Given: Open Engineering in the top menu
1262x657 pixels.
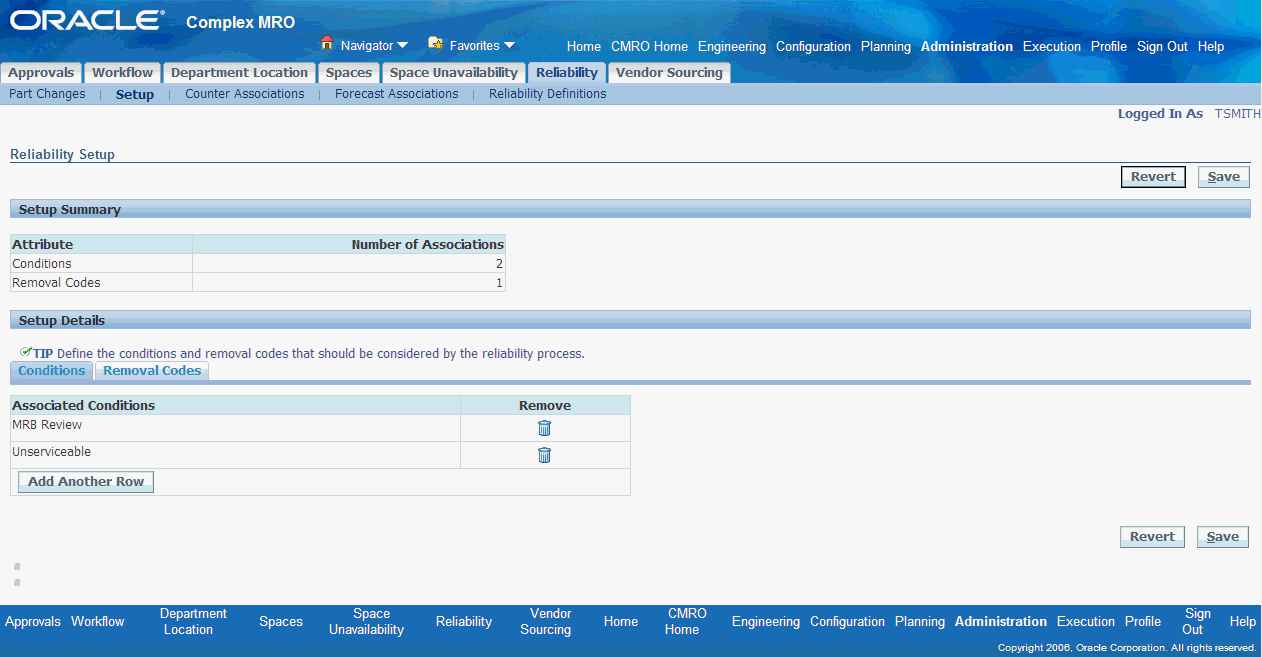Looking at the screenshot, I should [x=732, y=47].
